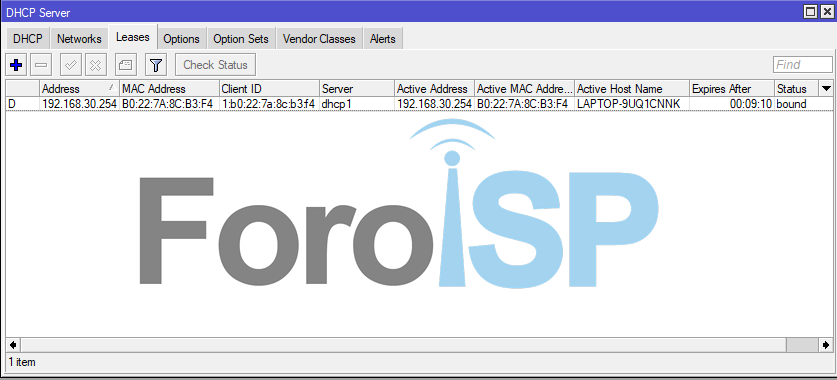Viewport: 837px width, 380px height.
Task: Click the Active MAC Address column header
Action: pyautogui.click(x=525, y=89)
